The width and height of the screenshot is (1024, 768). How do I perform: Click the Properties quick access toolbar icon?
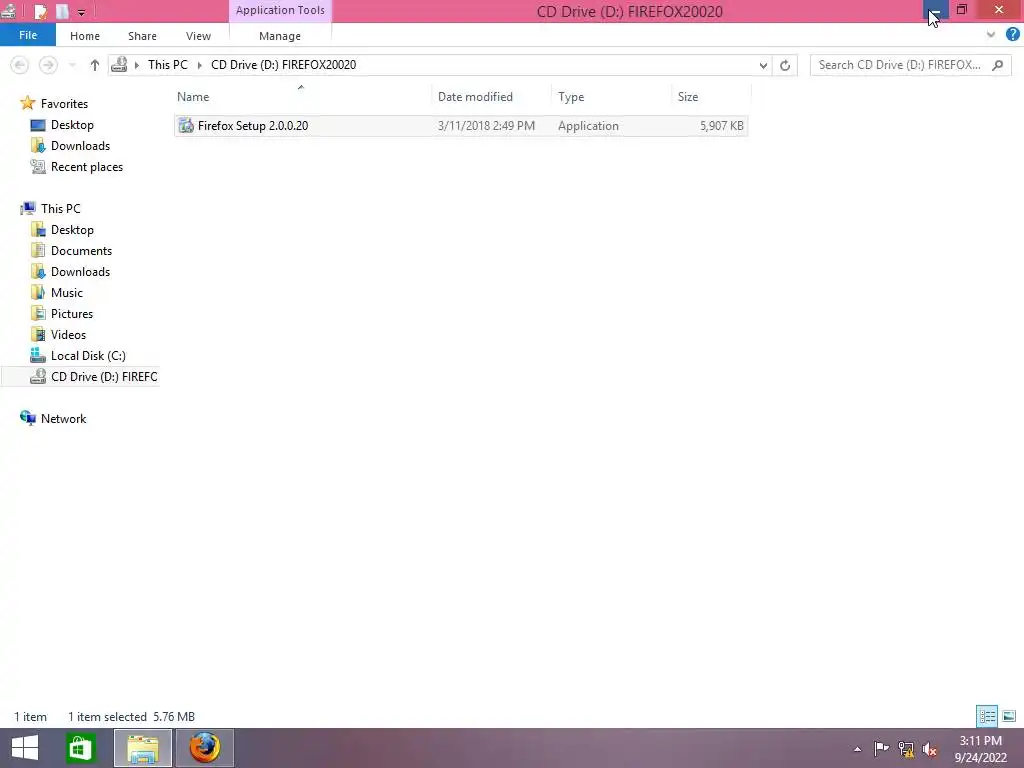40,11
